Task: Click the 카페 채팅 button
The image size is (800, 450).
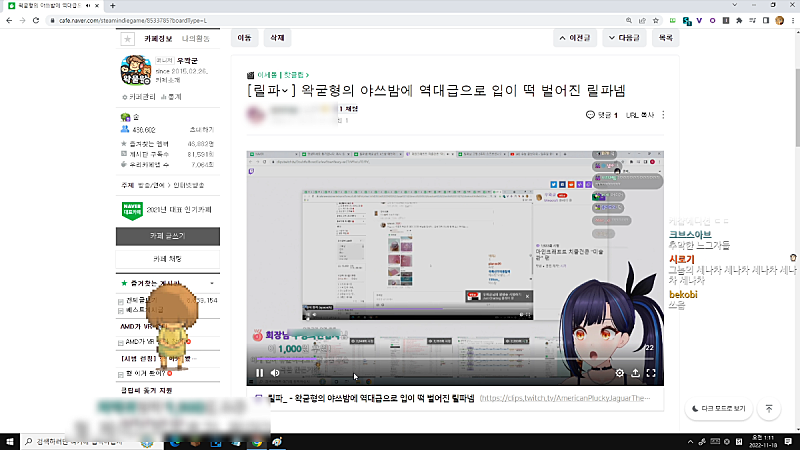Action: point(168,259)
